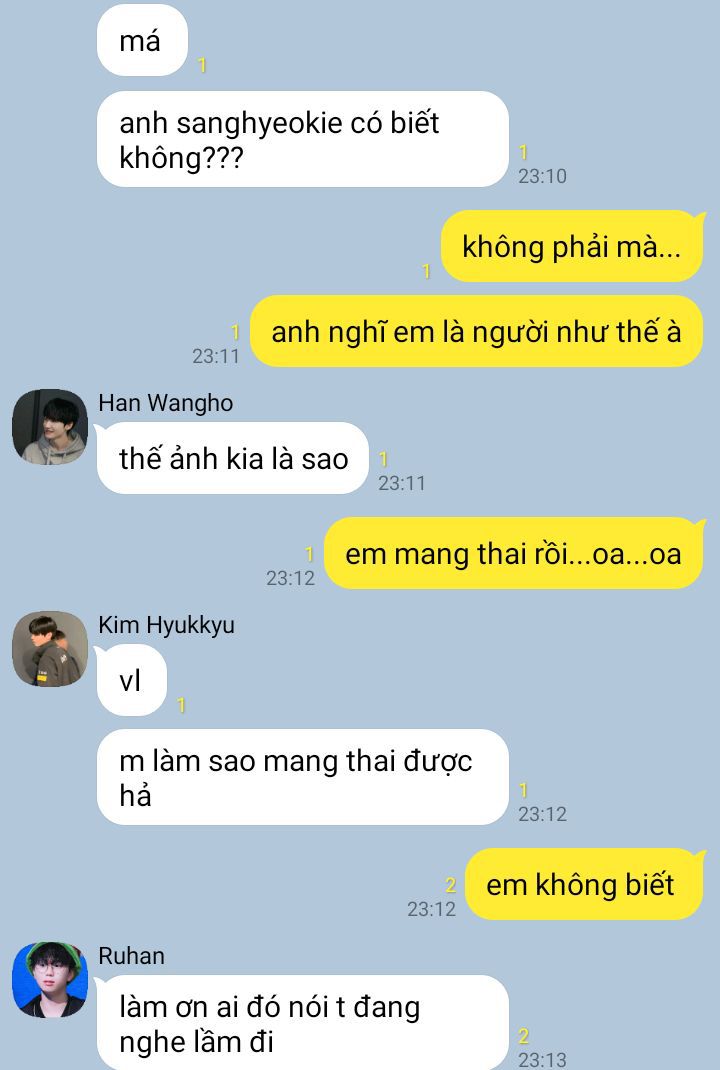Tap the 'anh nghĩ em là người như thế à' message

pyautogui.click(x=476, y=332)
